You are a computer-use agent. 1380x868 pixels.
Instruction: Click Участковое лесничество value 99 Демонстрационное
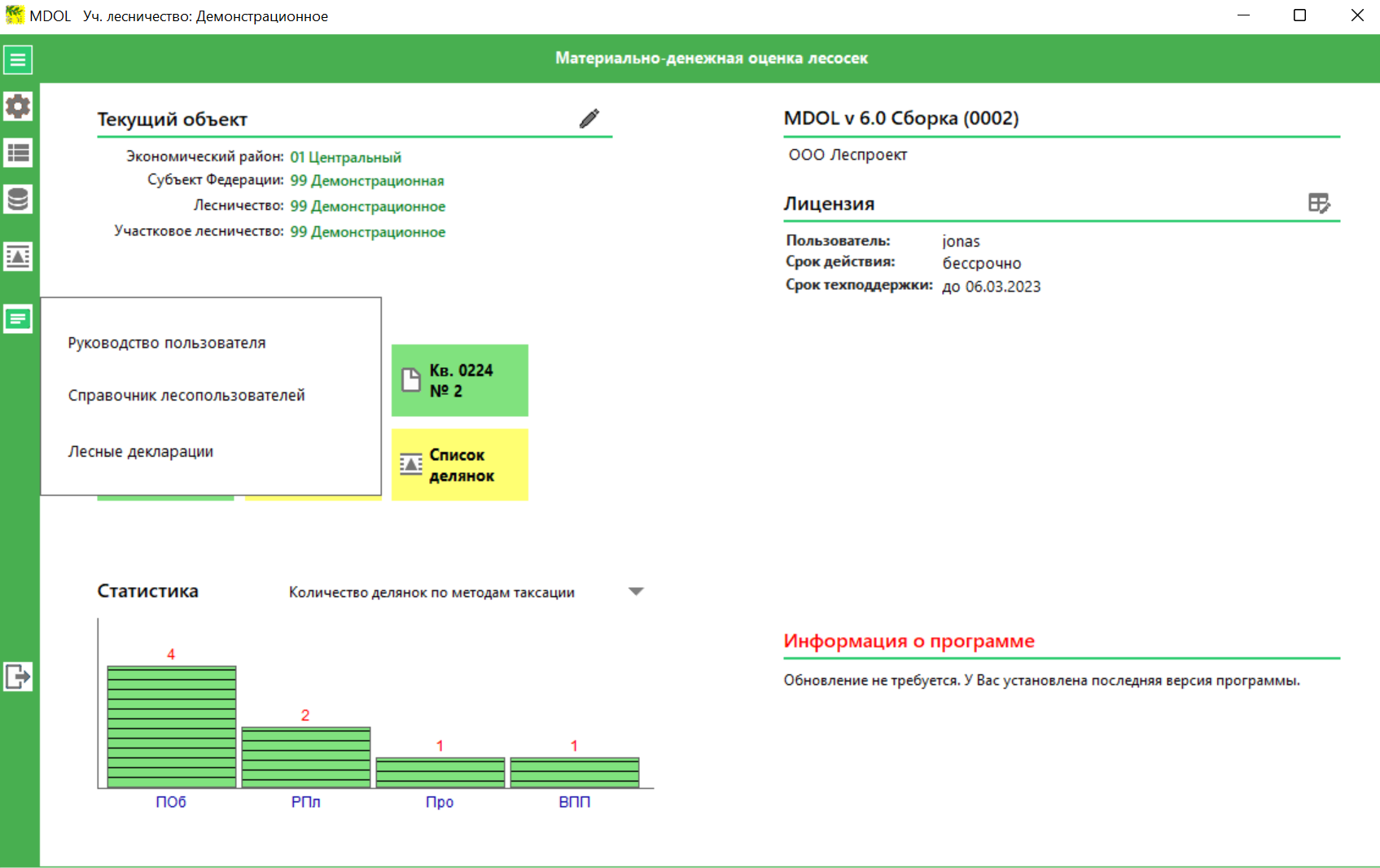368,232
